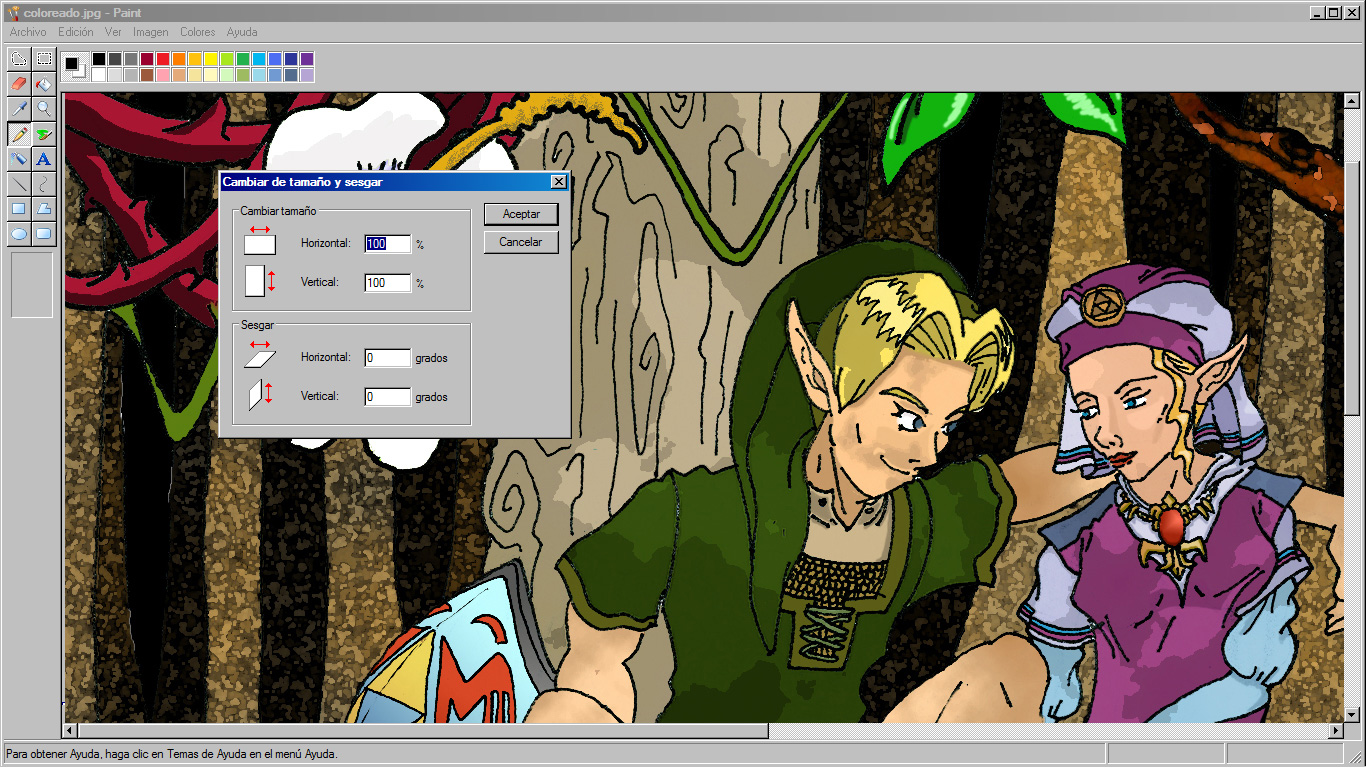Pick the white palette swatch
This screenshot has width=1366, height=768.
[99, 75]
